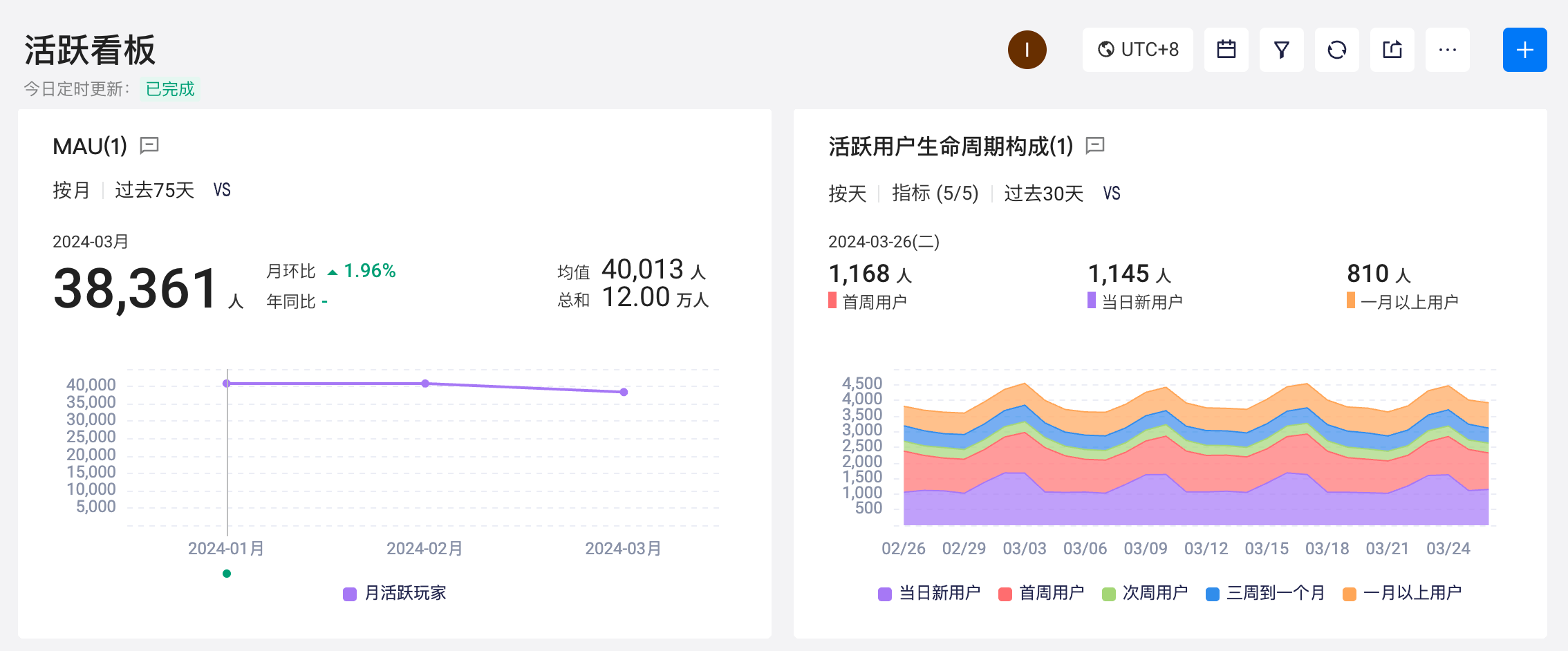Screen dimensions: 1568x651
Task: Click the blue plus add button
Action: pyautogui.click(x=1524, y=50)
